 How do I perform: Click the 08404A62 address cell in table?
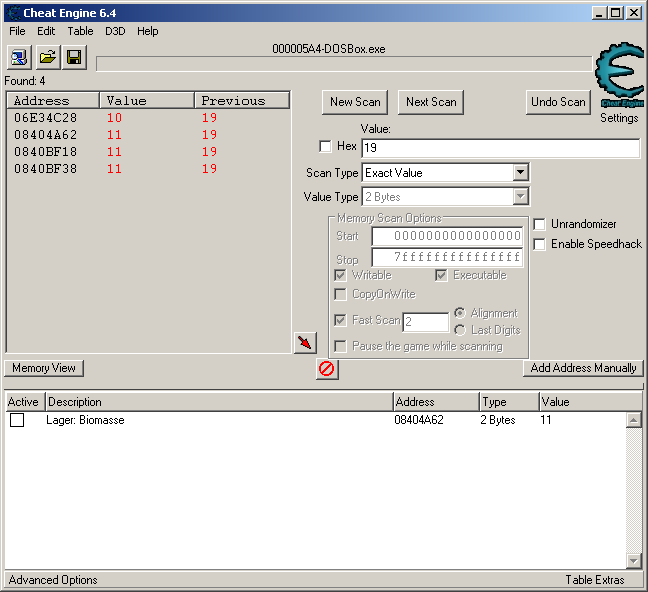[x=419, y=420]
